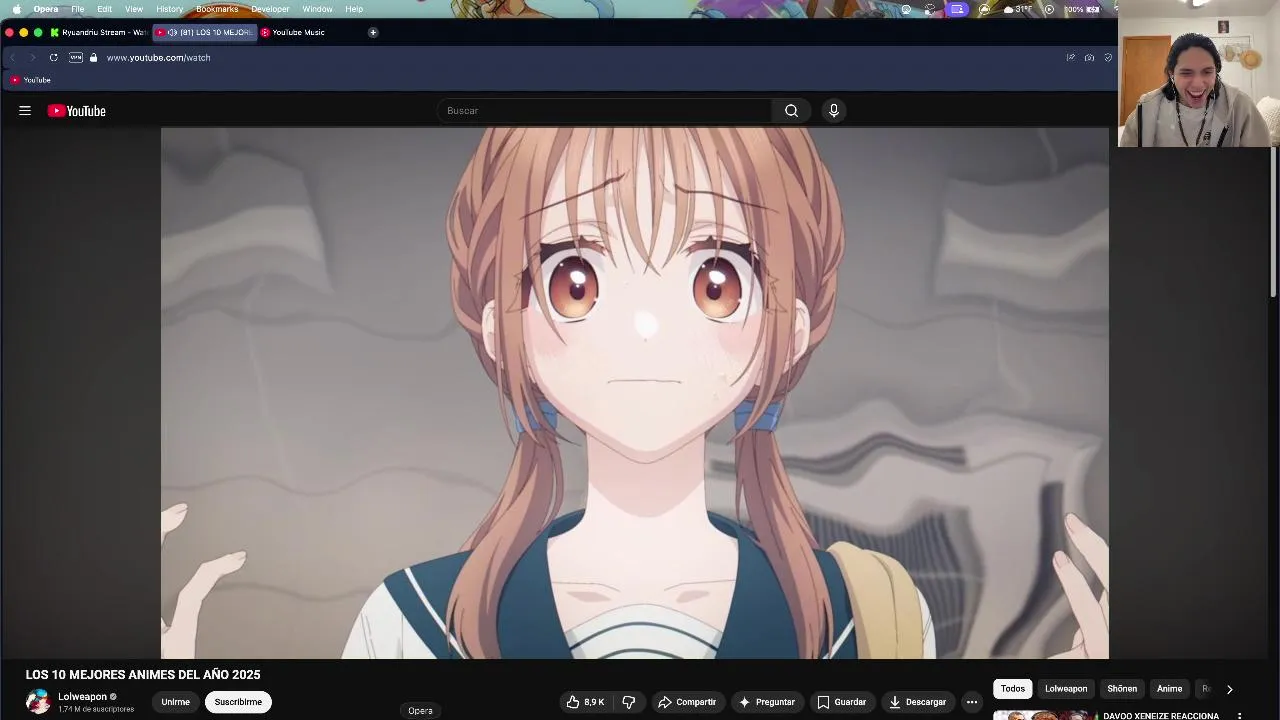1280x720 pixels.
Task: Open the Opera pinboard icon in address bar
Action: (1070, 58)
